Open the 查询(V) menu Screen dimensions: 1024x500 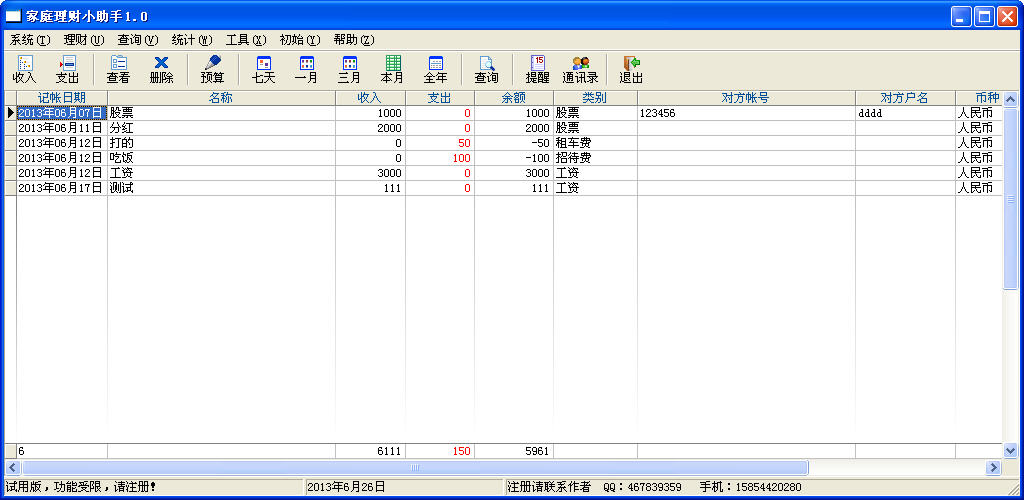coord(138,40)
